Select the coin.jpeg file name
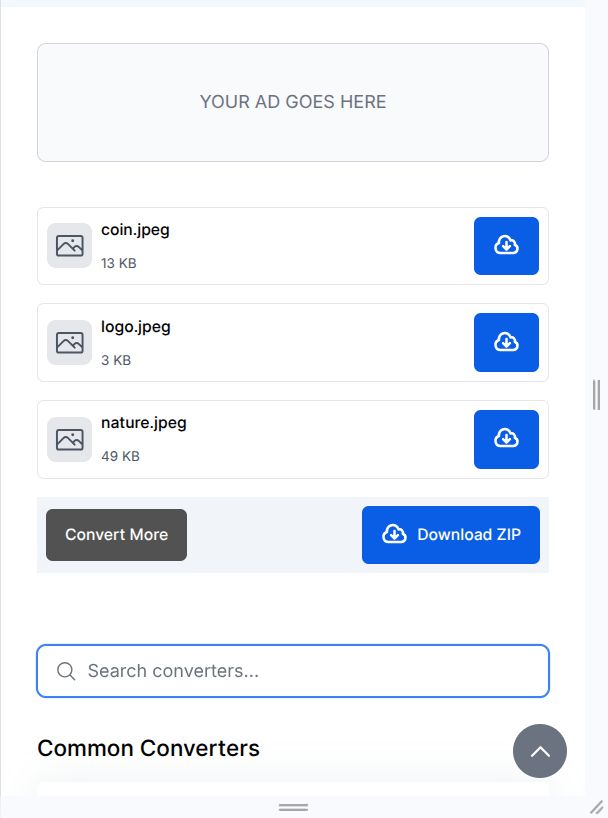This screenshot has width=608, height=818. 135,230
